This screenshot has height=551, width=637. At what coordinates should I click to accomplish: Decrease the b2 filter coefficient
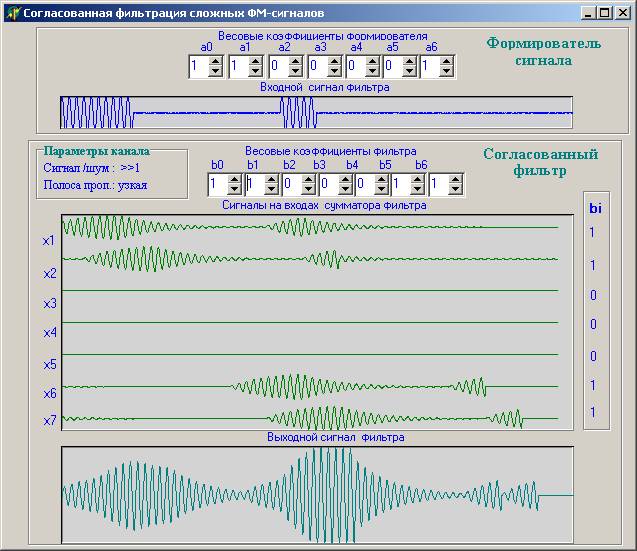[308, 189]
